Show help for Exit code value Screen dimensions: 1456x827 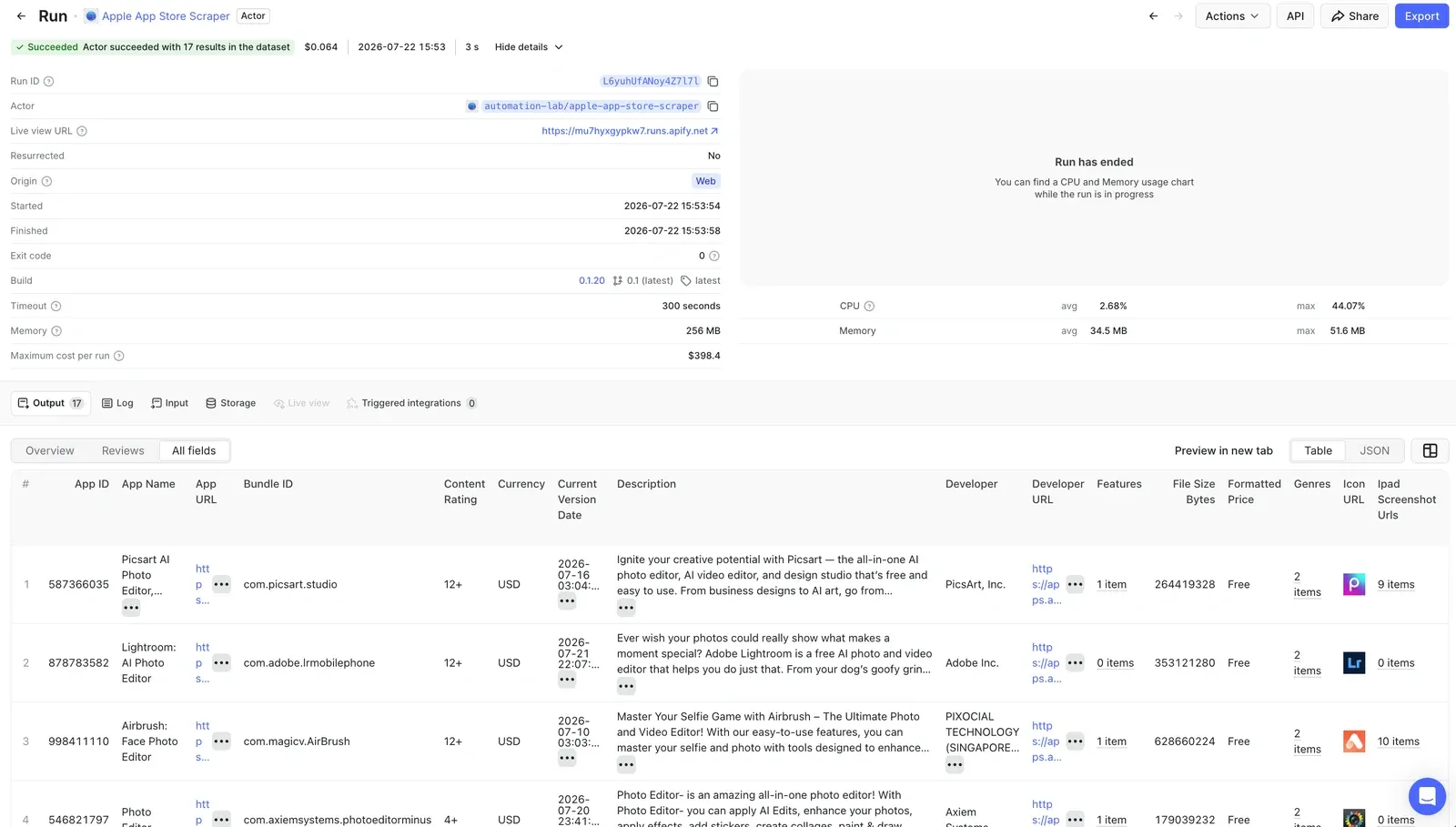pos(714,256)
